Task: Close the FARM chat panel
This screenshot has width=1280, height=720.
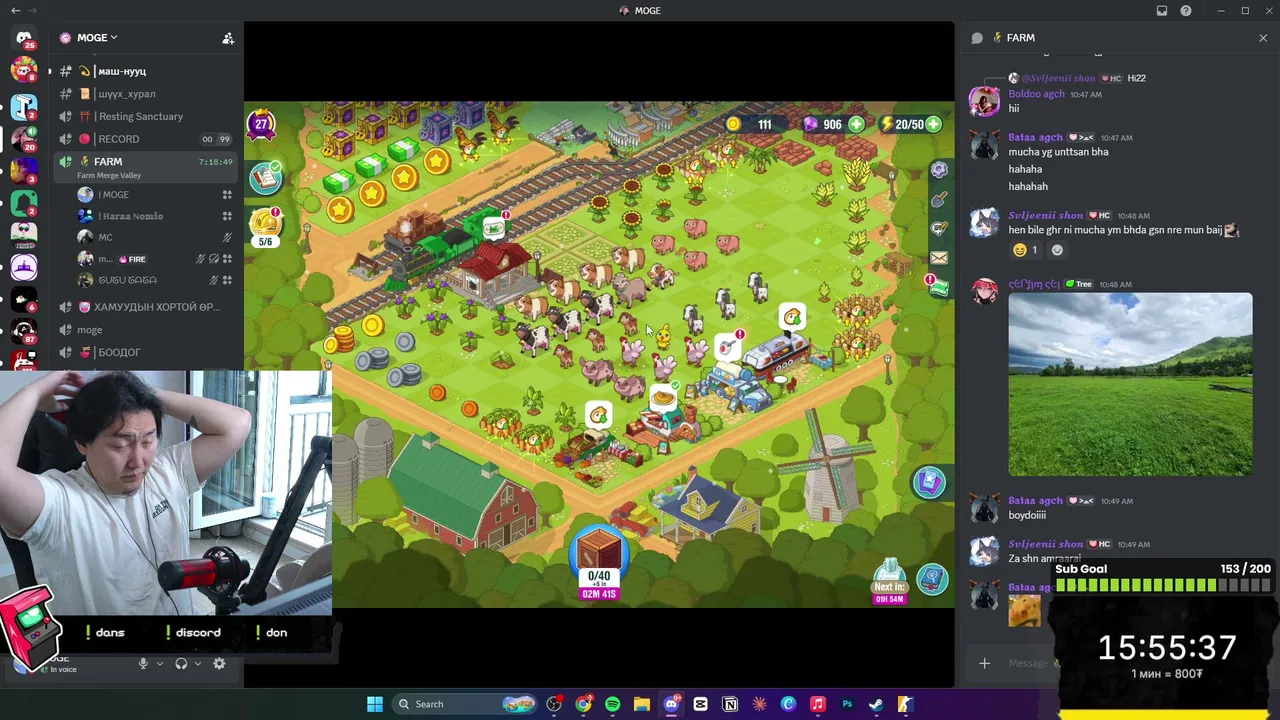Action: tap(1263, 38)
